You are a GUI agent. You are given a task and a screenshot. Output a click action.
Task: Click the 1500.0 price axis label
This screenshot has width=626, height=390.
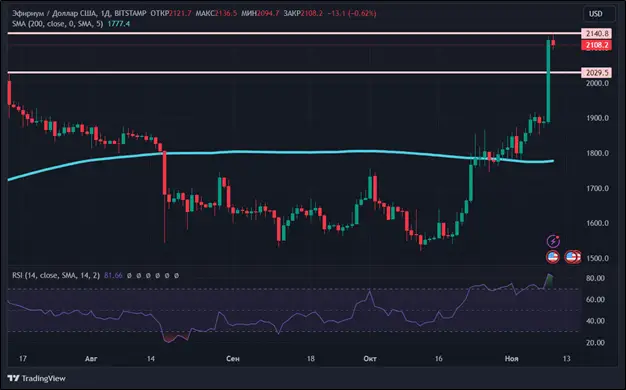597,258
